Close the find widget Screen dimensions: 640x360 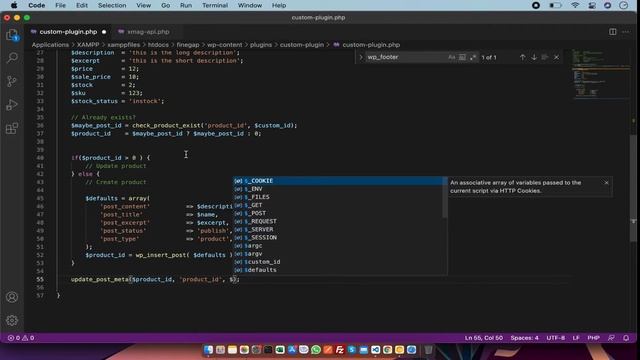pos(556,57)
